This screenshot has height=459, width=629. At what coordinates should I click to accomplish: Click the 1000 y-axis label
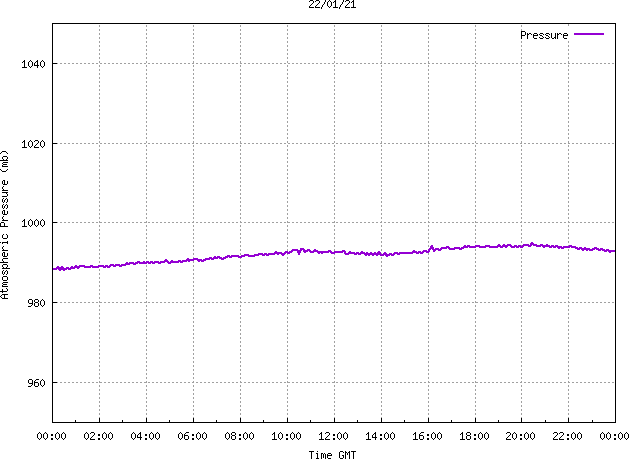[34, 223]
